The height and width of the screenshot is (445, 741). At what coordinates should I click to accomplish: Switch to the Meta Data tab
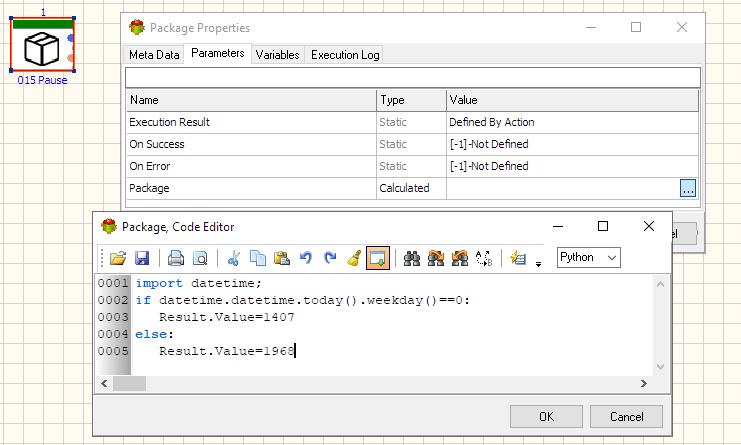click(x=154, y=55)
